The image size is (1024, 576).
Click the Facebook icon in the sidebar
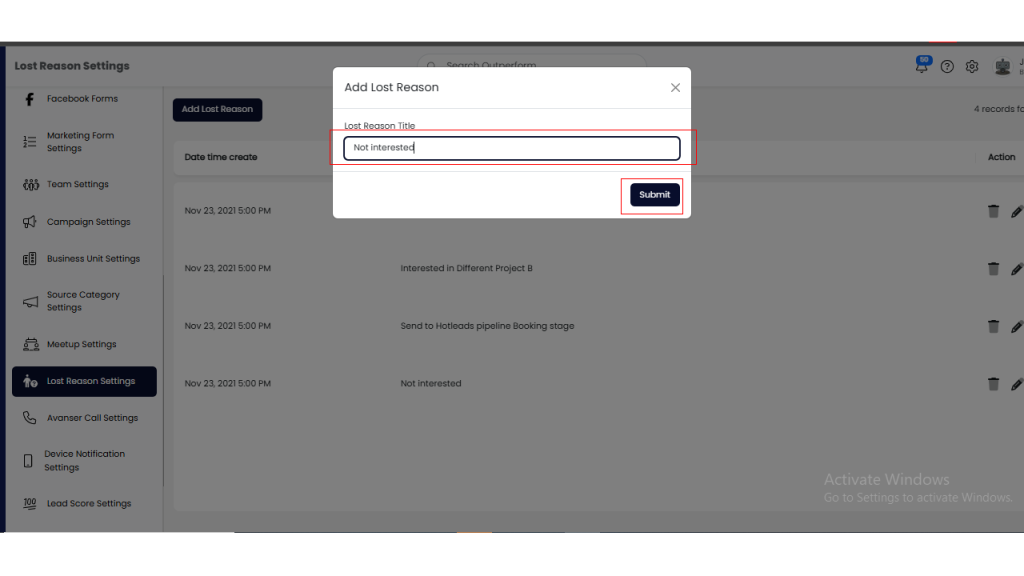(x=29, y=99)
